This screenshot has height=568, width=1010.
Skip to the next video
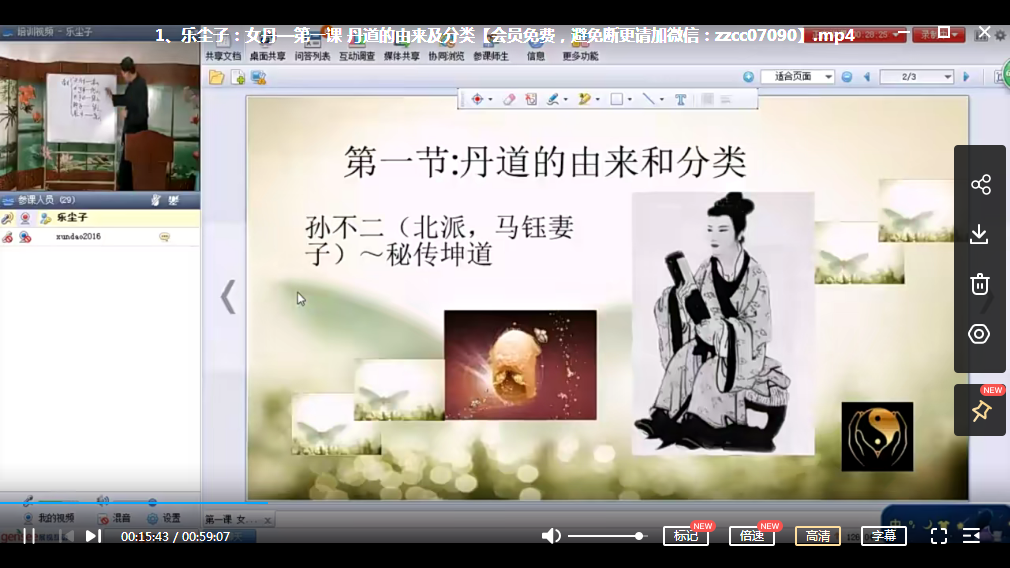pos(93,536)
